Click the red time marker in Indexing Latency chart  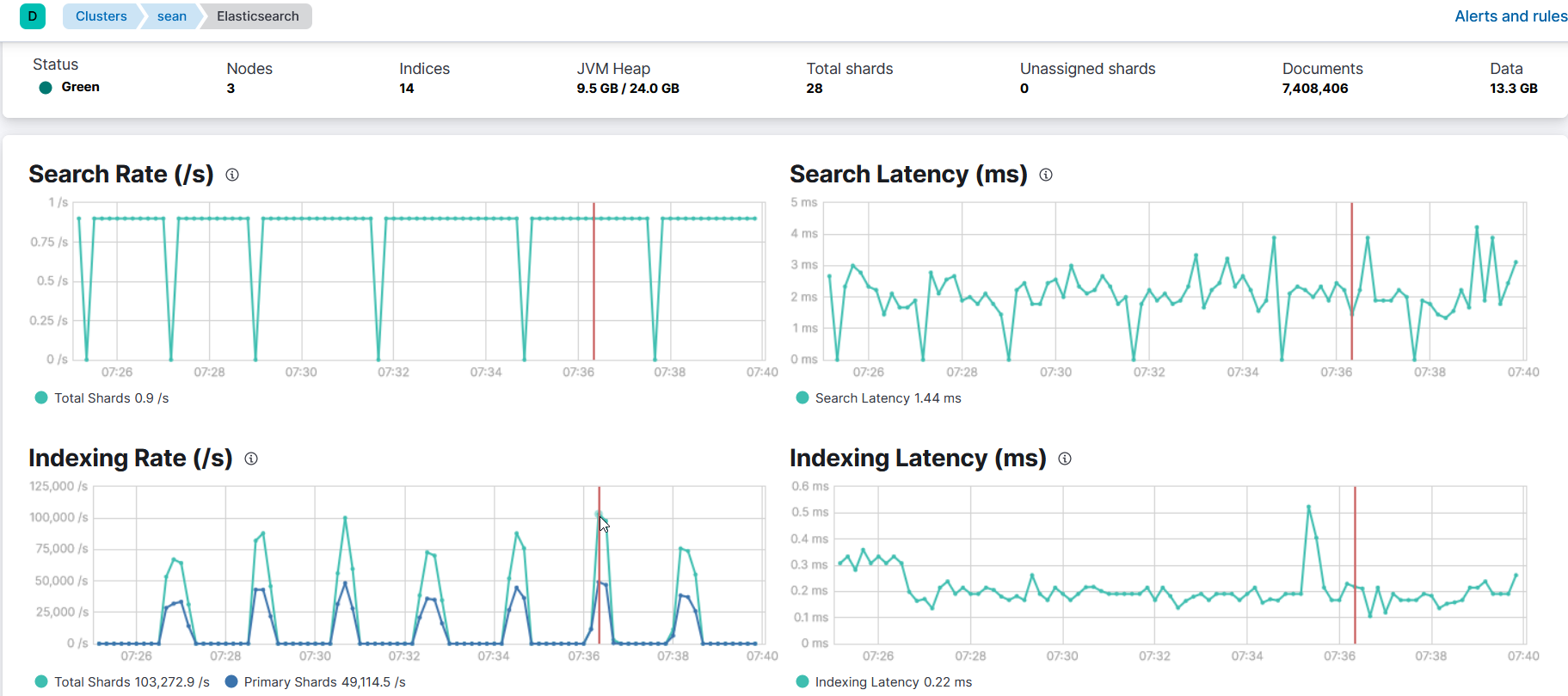1355,565
